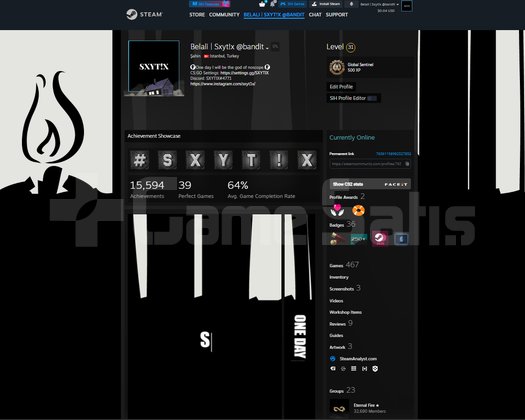Expand the account name dropdown in header
Screen dimensions: 525x420
tap(379, 4)
